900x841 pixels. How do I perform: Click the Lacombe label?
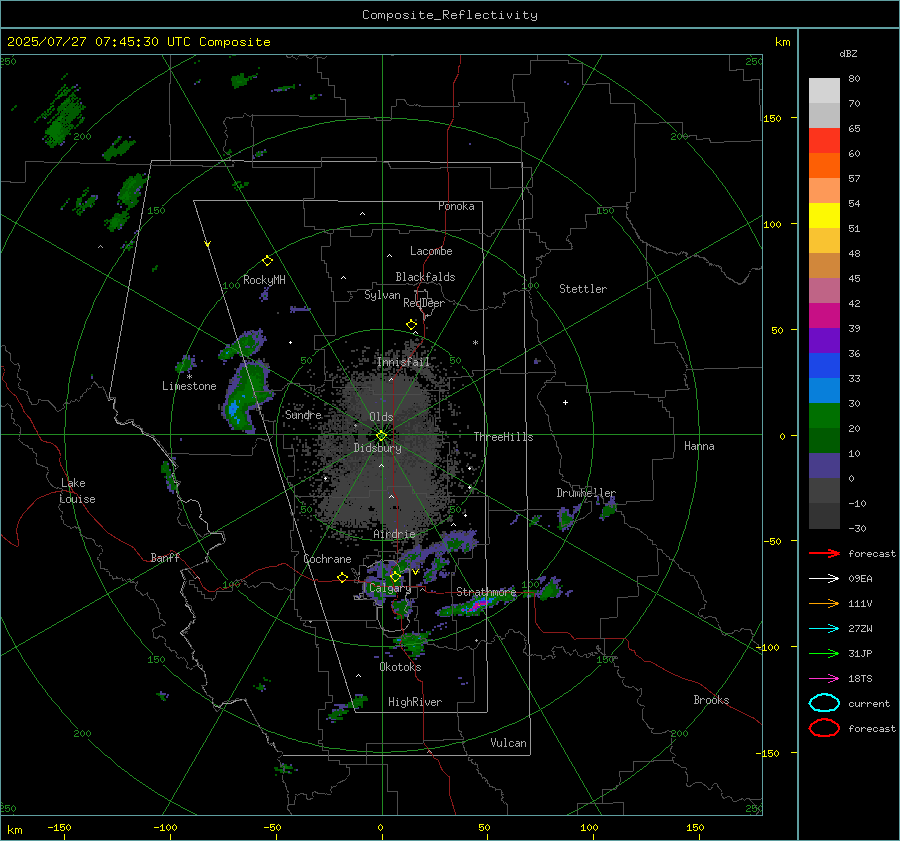431,251
